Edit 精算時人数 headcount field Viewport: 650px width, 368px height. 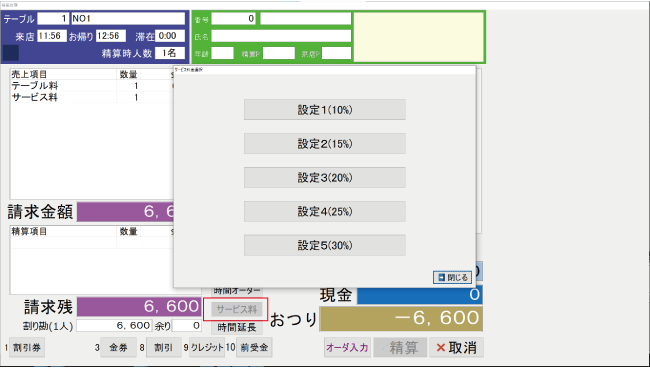click(x=170, y=53)
